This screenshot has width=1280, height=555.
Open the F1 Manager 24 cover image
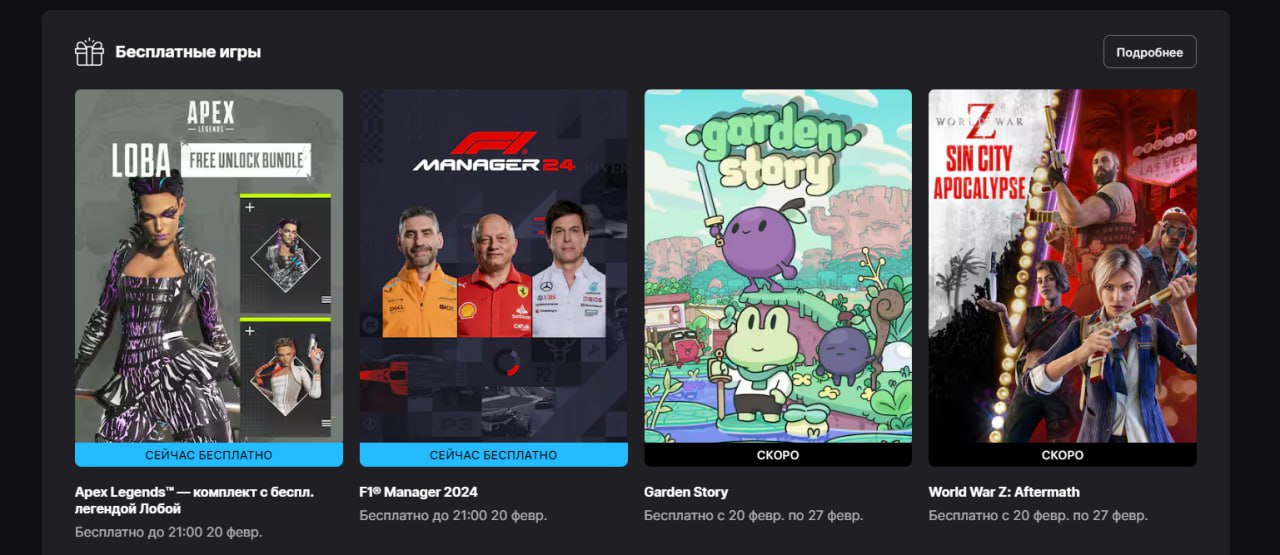pyautogui.click(x=494, y=266)
